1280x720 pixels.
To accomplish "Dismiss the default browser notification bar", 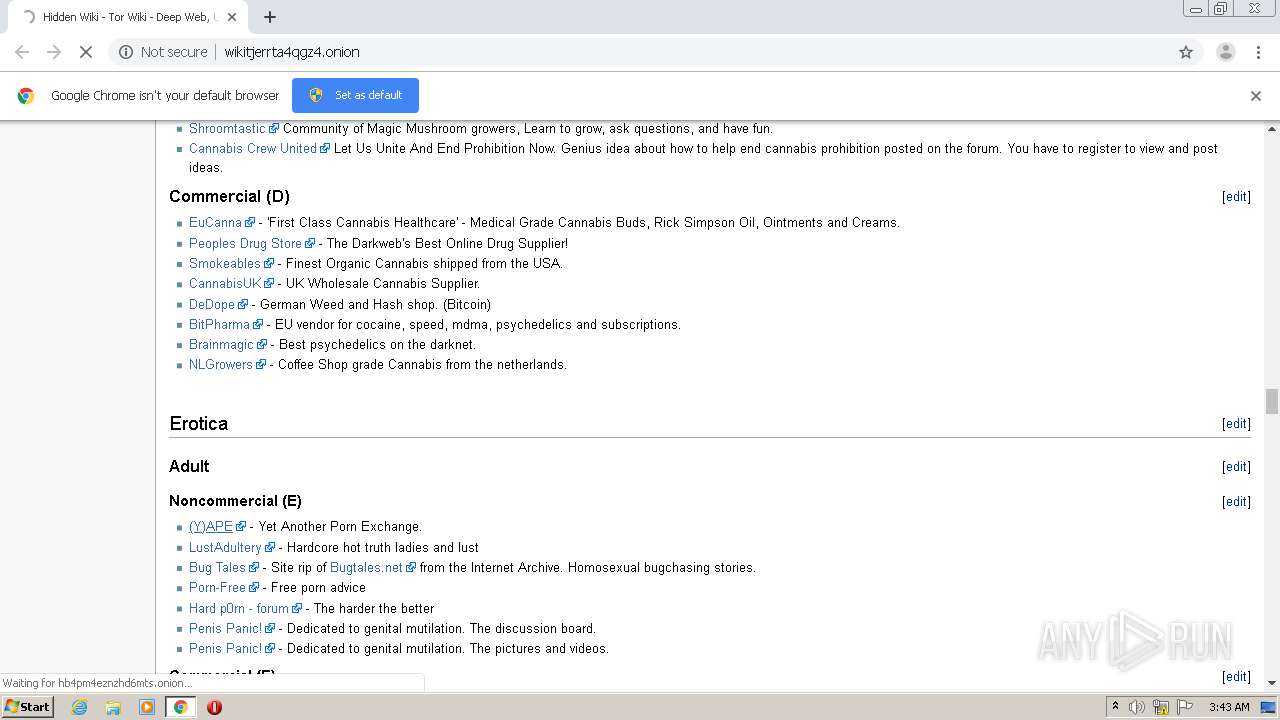I will [x=1256, y=96].
